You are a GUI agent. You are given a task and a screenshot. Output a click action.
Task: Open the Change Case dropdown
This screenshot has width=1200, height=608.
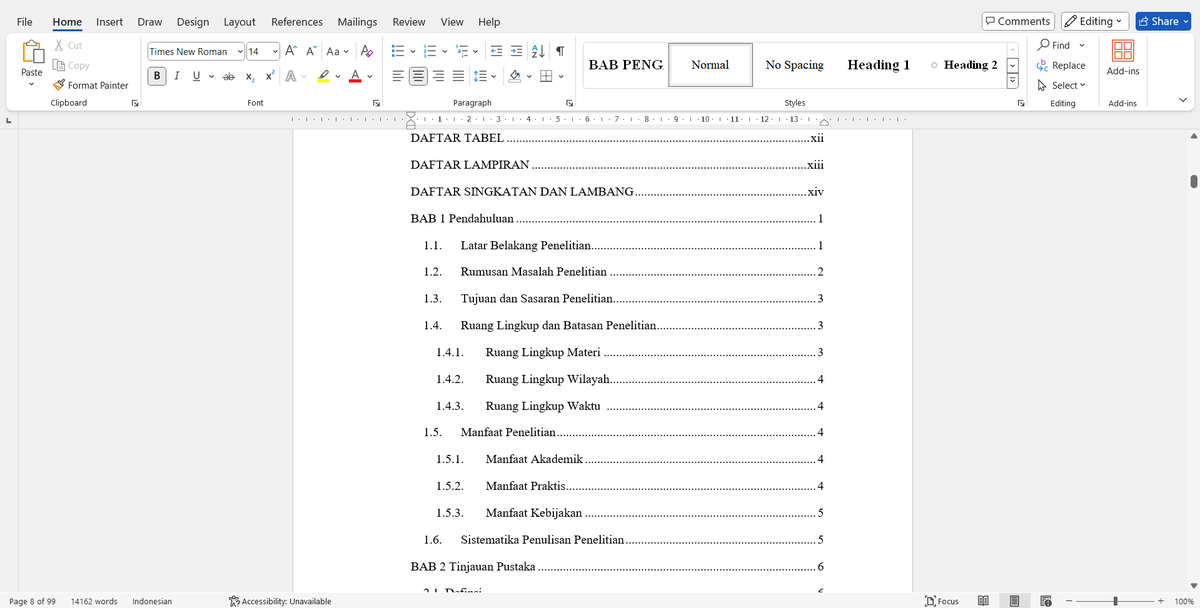coord(337,51)
